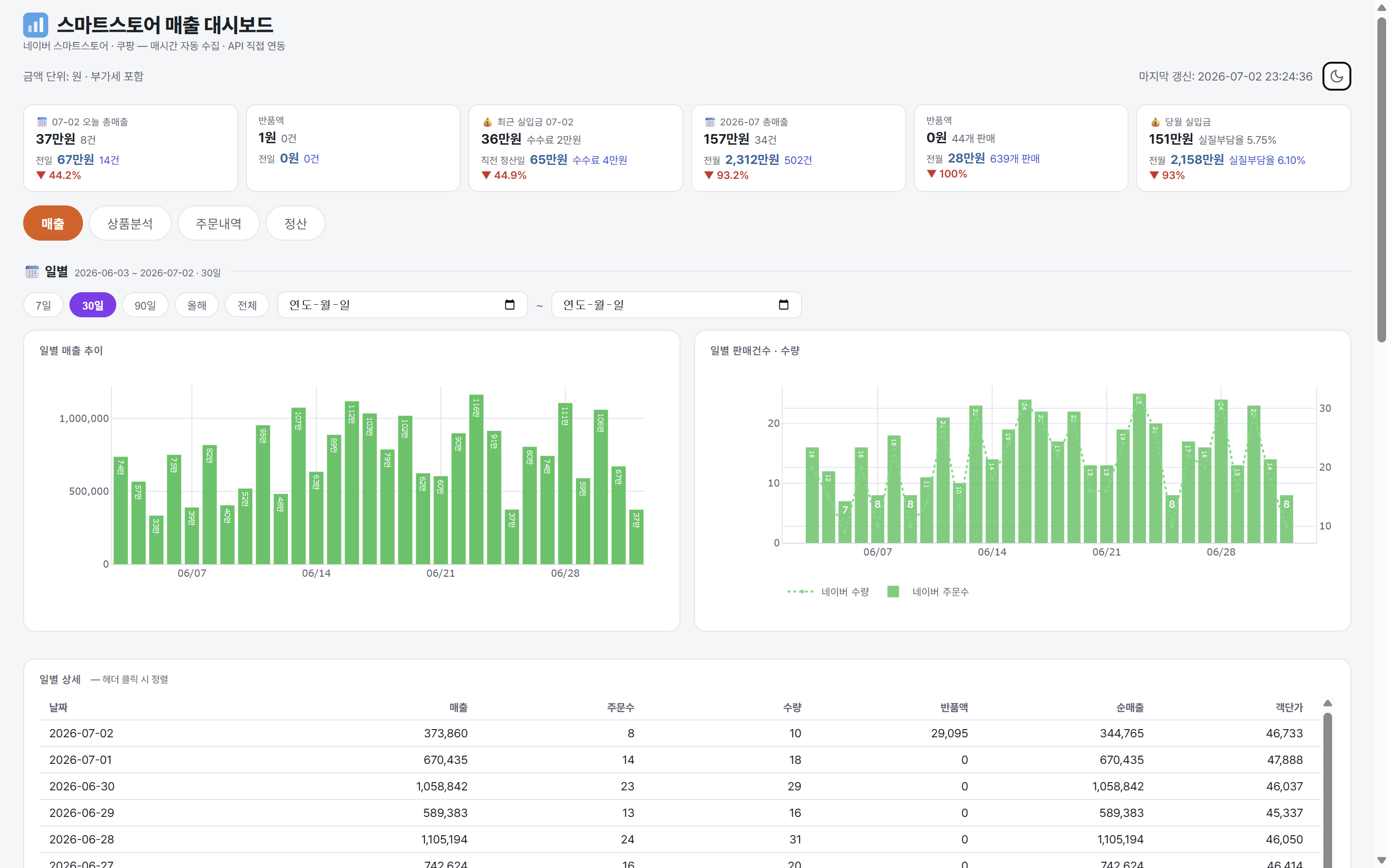Toggle the 네이버 수량 legend series
Image resolution: width=1389 pixels, height=868 pixels.
point(828,591)
